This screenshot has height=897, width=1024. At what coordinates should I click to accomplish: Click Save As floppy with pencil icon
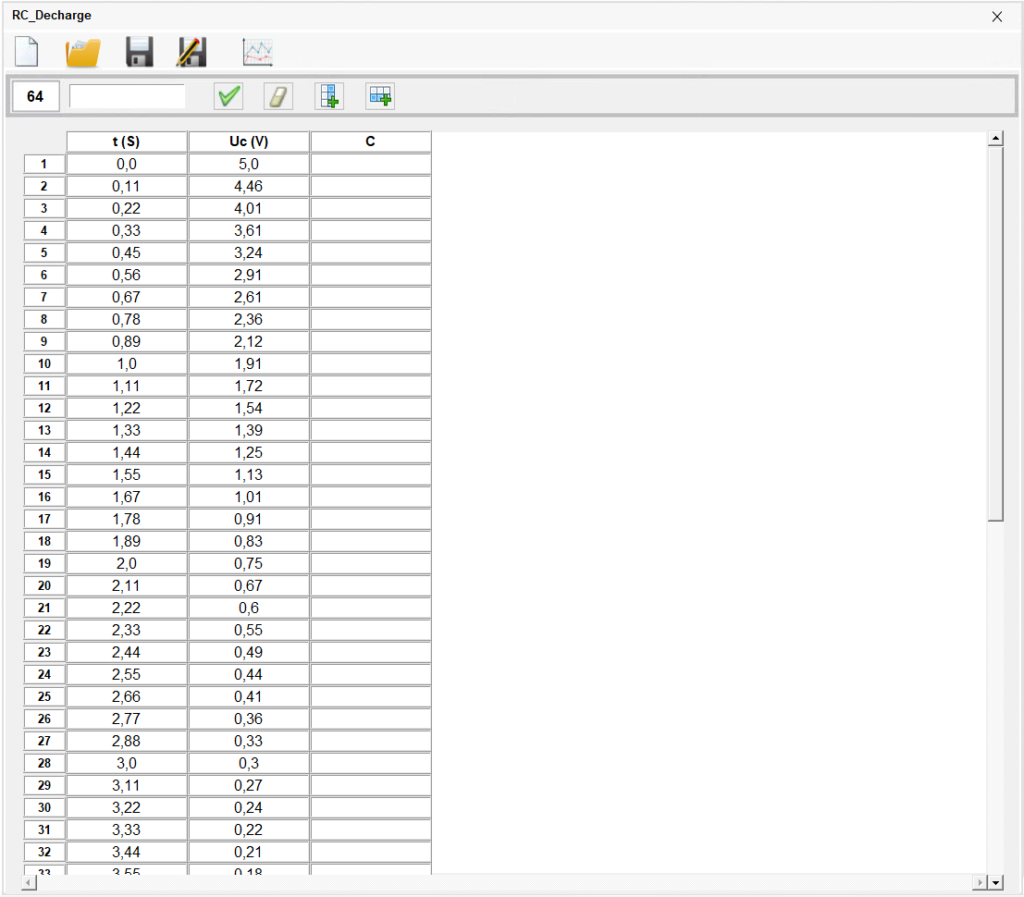point(191,52)
